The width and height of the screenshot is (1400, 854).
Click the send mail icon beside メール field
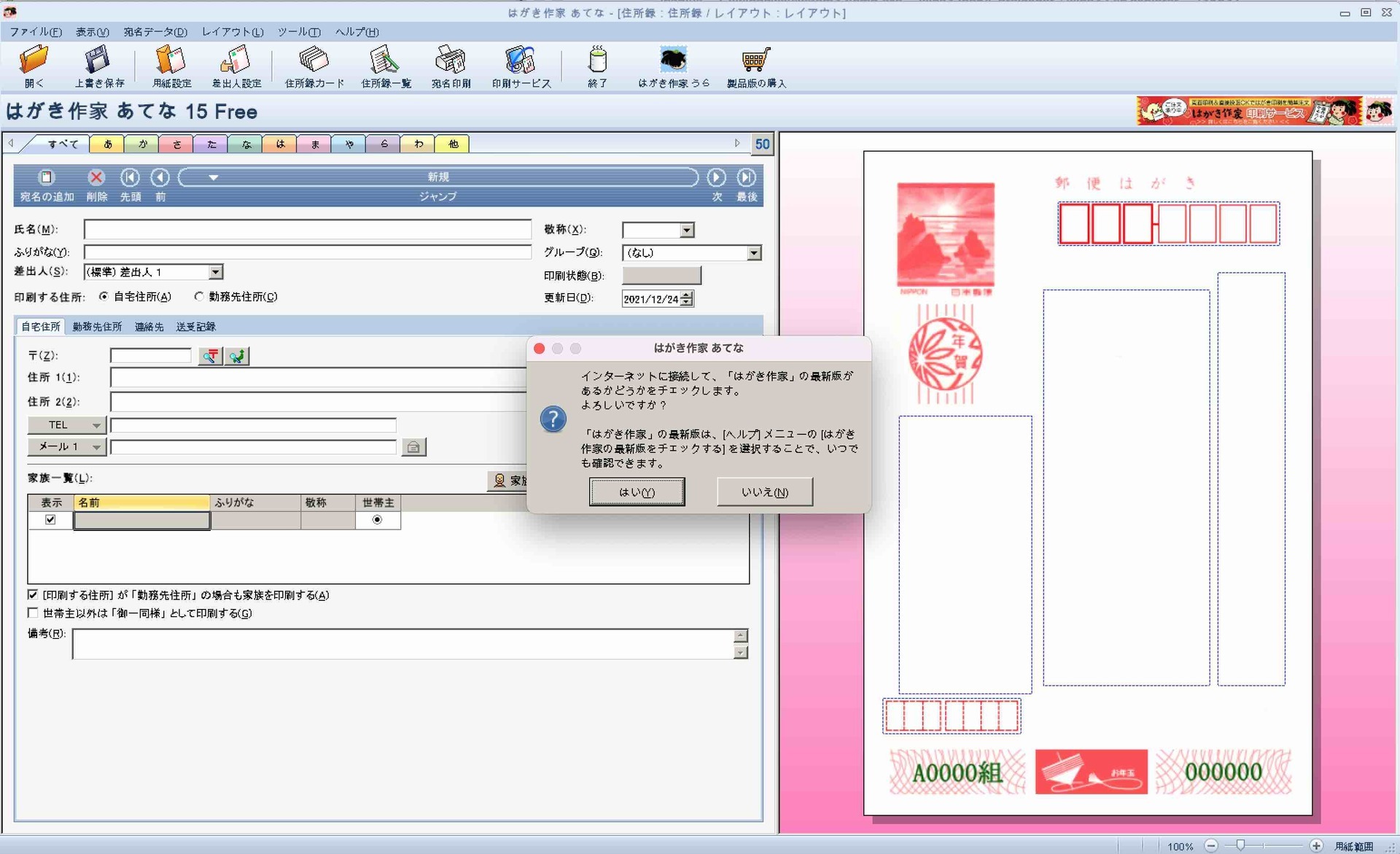pos(413,447)
